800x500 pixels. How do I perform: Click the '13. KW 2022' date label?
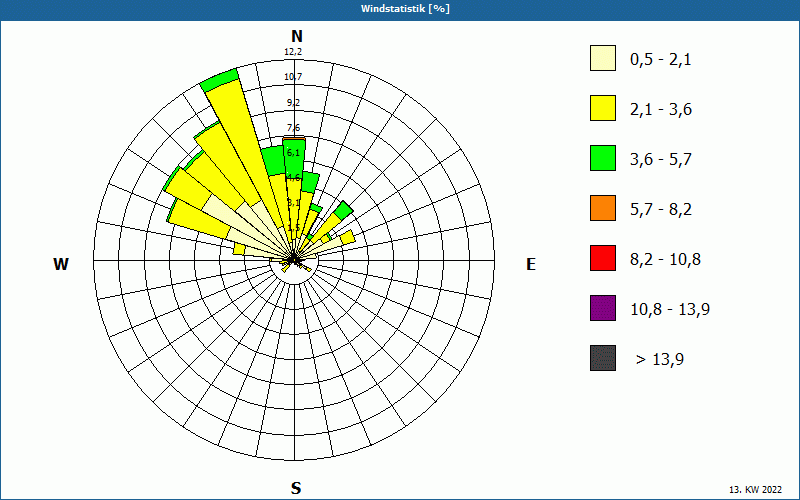click(x=755, y=490)
